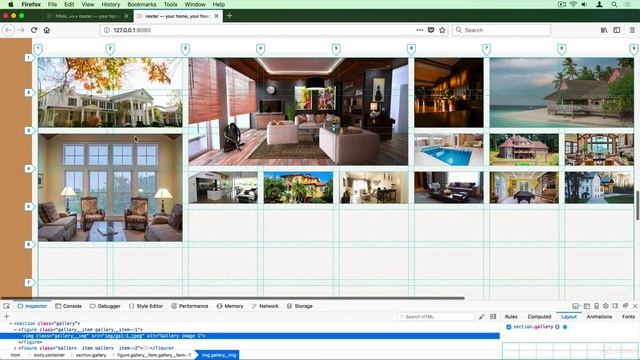This screenshot has width=640, height=360.
Task: Click the add new node plus icon
Action: [7, 316]
